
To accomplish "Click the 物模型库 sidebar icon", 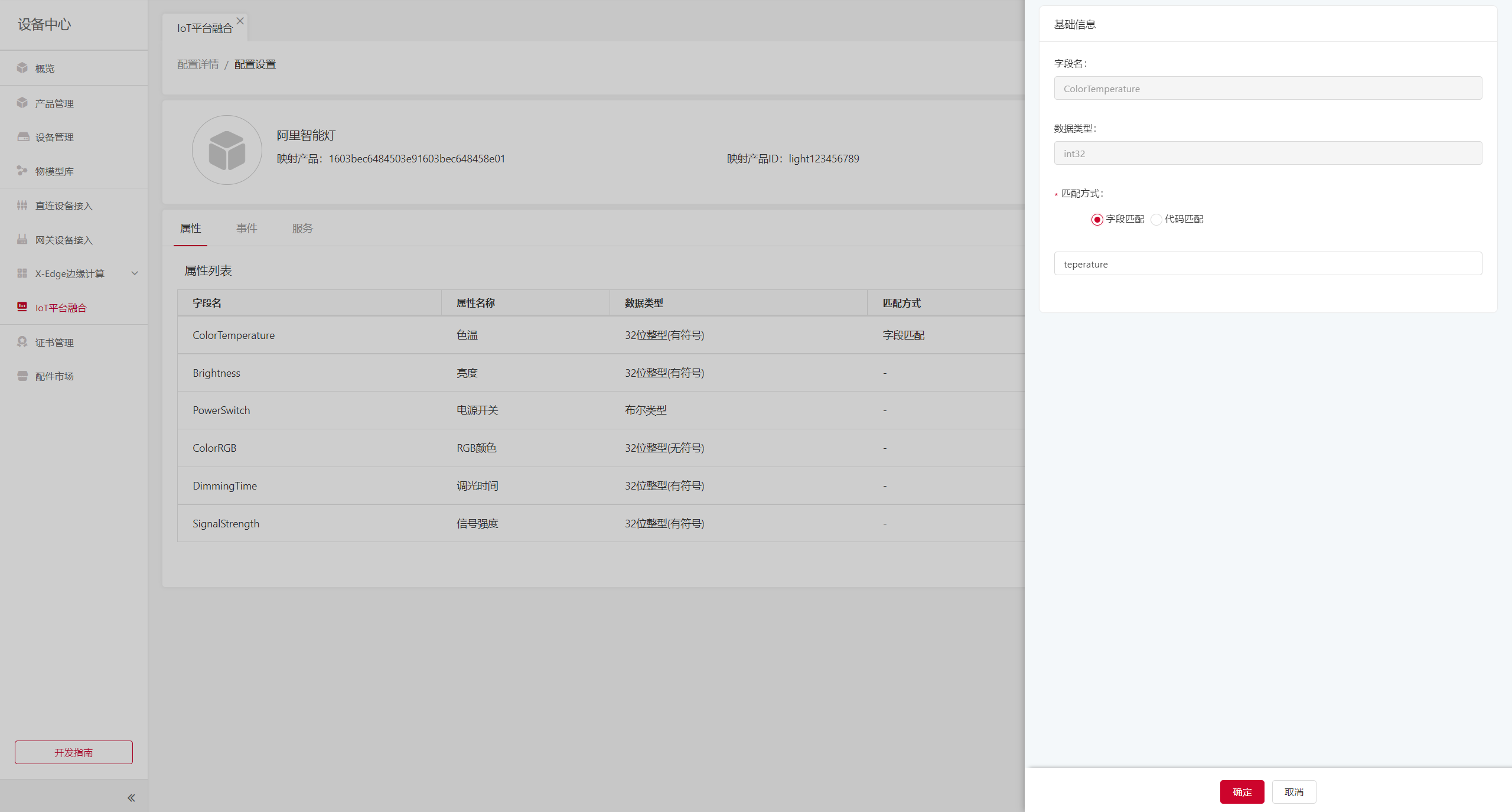I will pos(22,171).
